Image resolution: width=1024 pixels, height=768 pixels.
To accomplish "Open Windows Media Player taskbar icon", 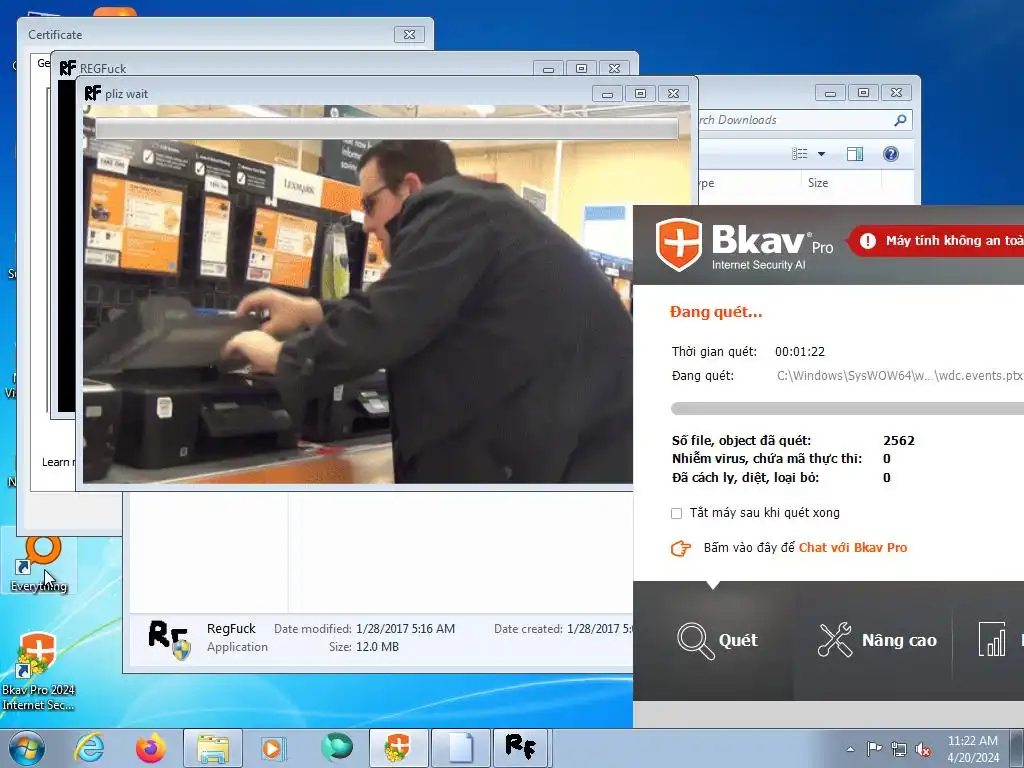I will (x=274, y=748).
